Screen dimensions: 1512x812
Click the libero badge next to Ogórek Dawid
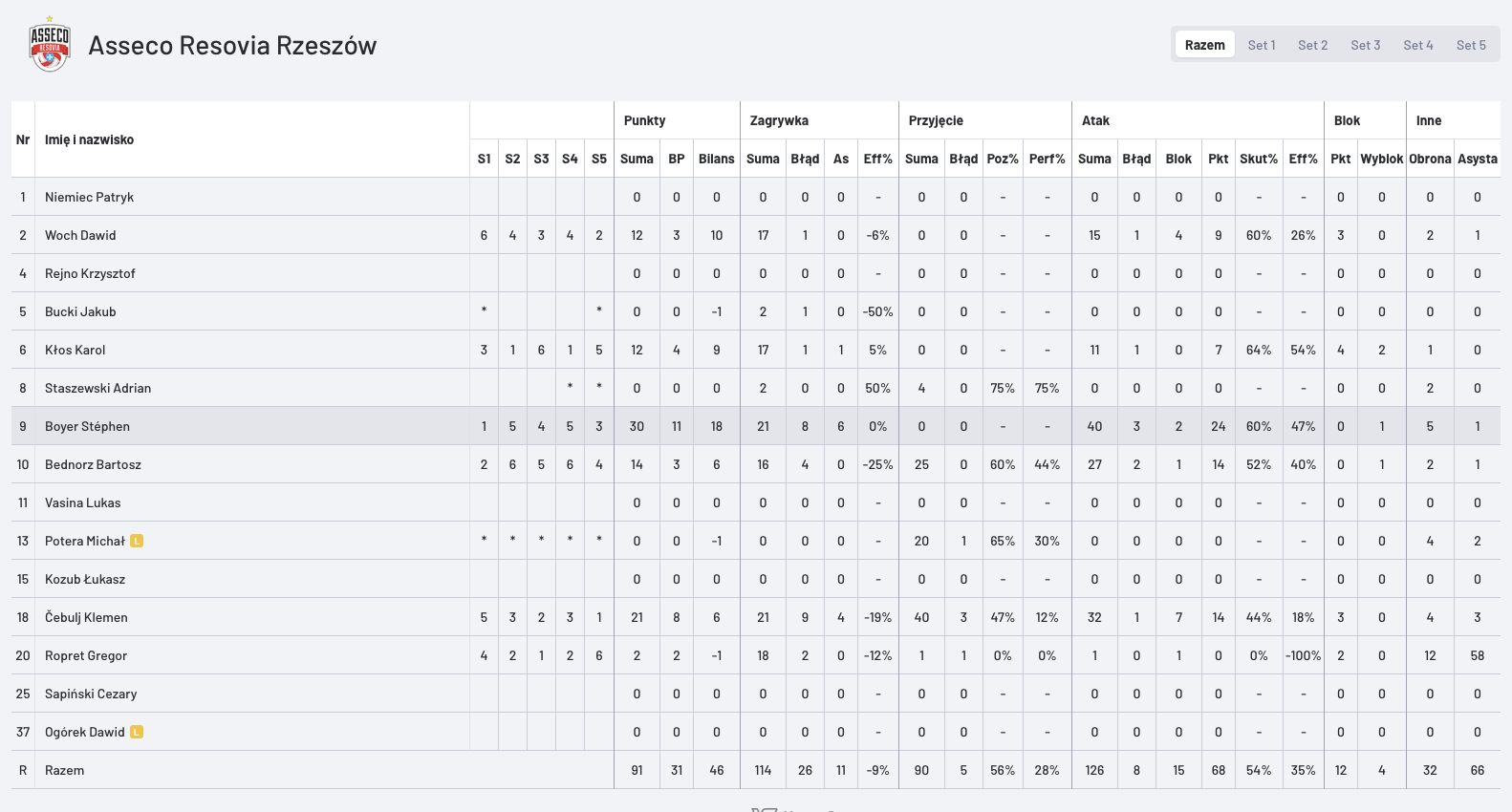(137, 732)
